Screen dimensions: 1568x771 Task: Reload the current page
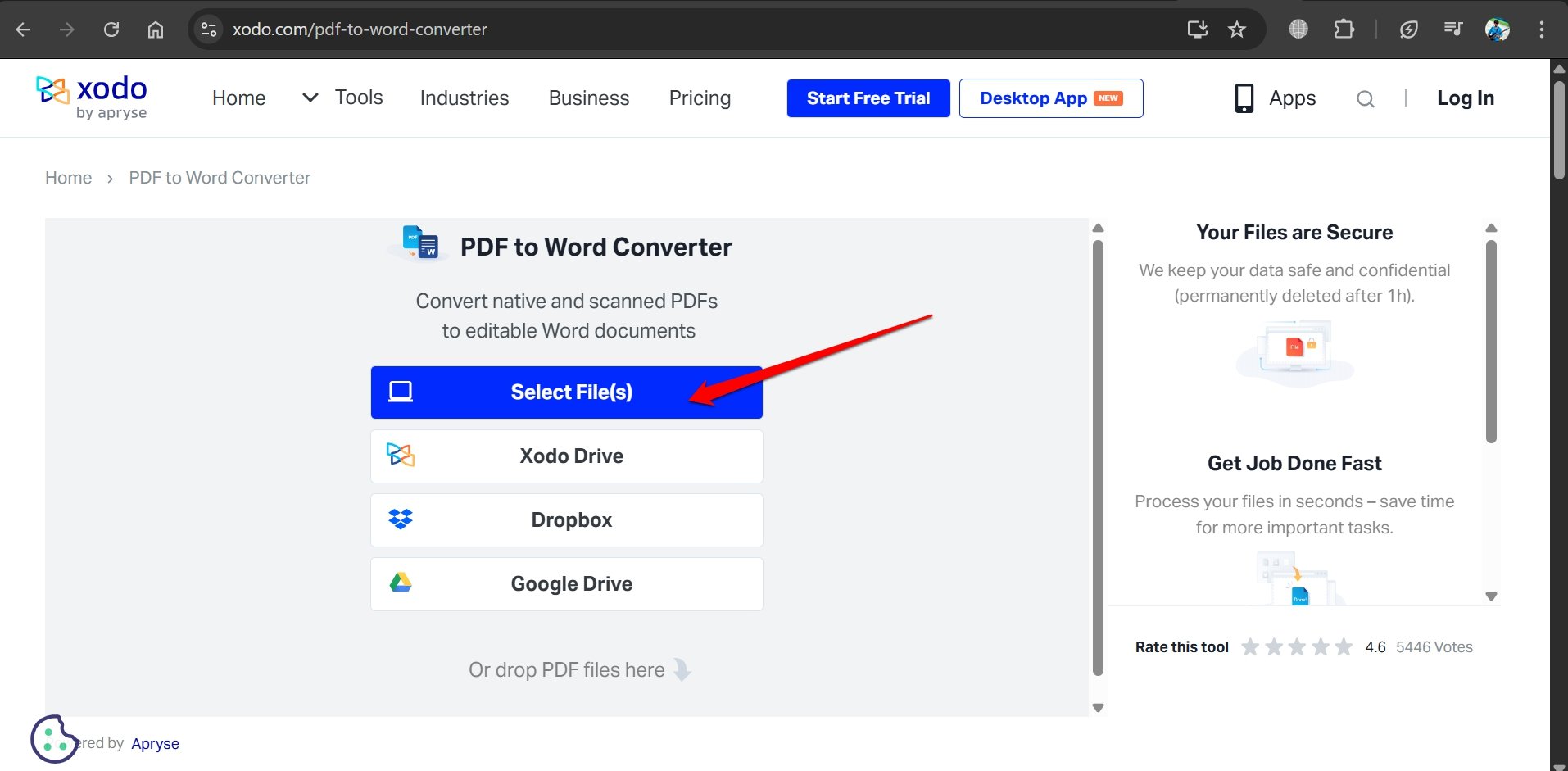pyautogui.click(x=111, y=29)
